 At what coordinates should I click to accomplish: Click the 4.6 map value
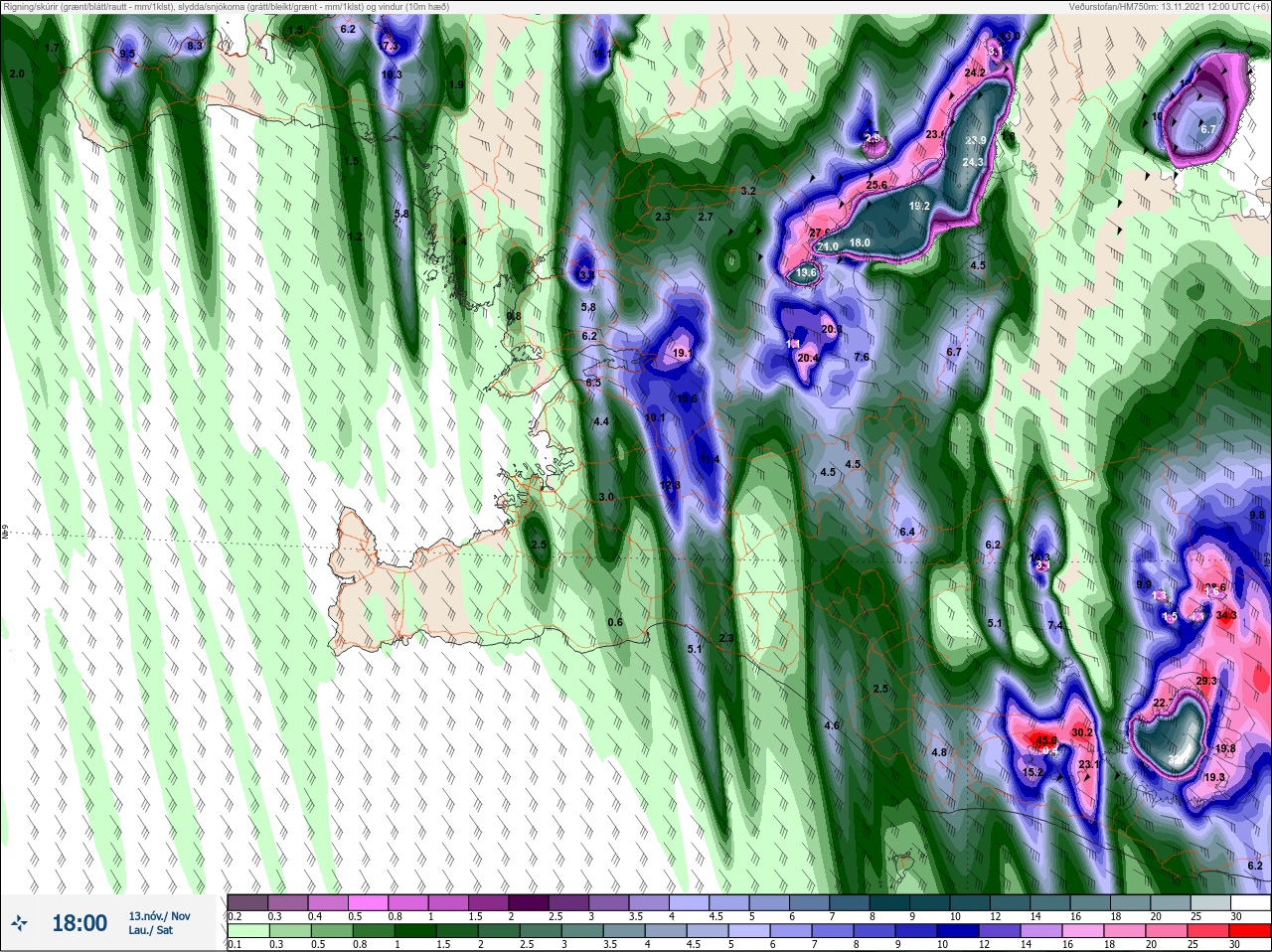(x=832, y=725)
